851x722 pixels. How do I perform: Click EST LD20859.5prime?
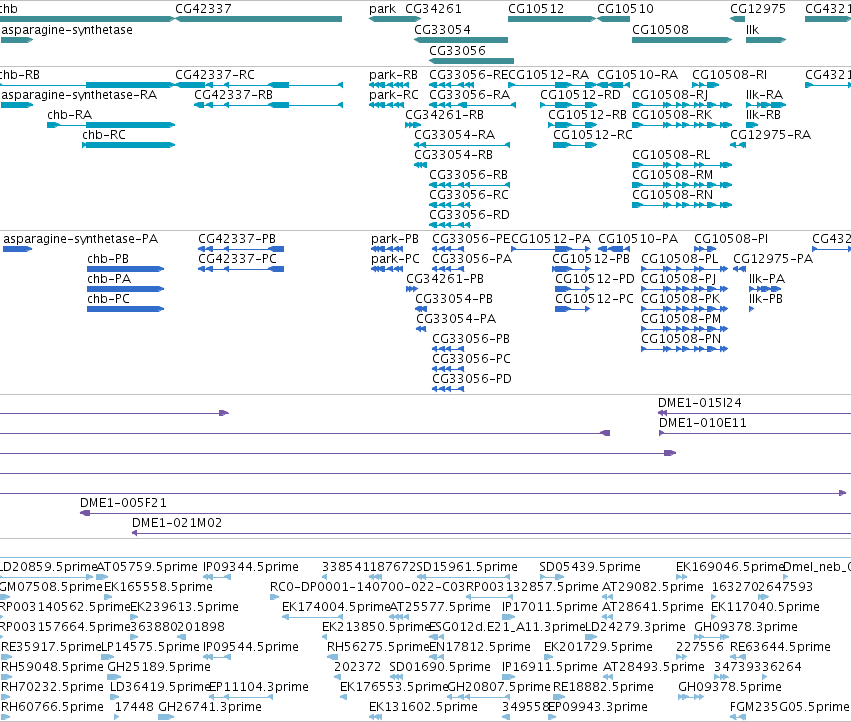[x=48, y=567]
